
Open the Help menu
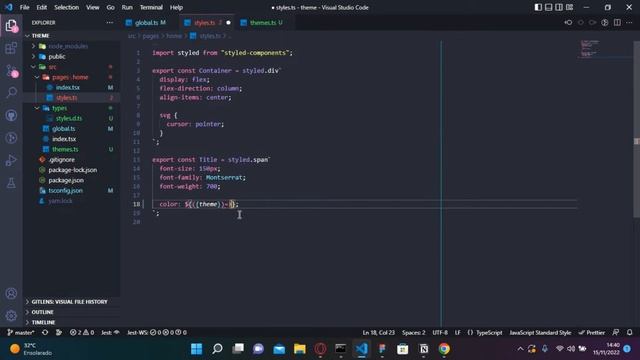[x=176, y=7]
